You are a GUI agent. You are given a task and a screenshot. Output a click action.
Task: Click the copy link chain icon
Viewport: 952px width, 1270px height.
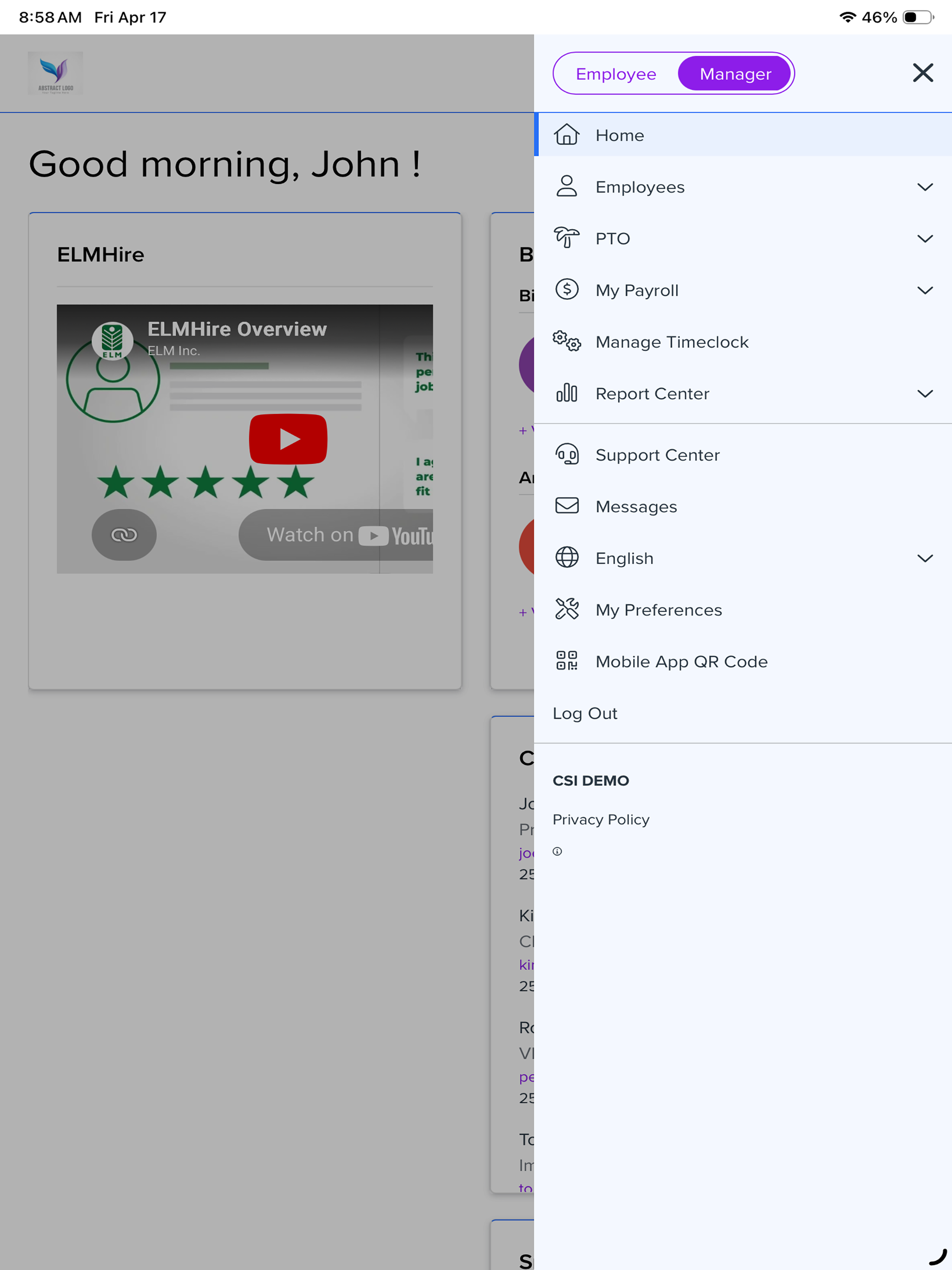tap(124, 535)
